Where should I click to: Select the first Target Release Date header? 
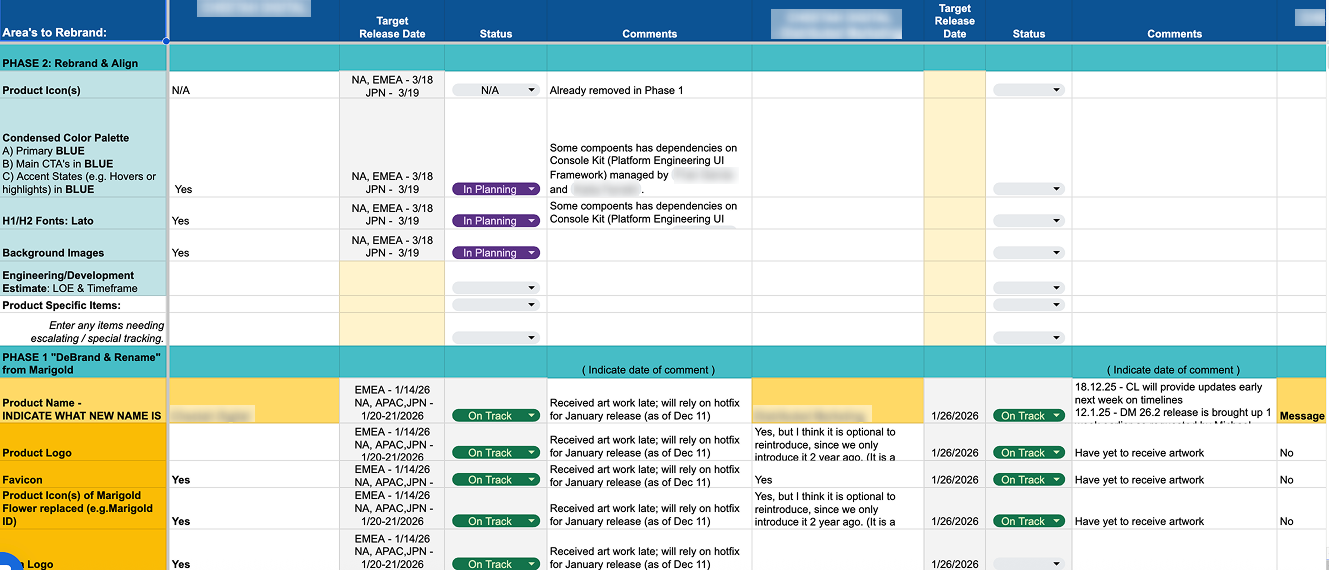click(392, 27)
